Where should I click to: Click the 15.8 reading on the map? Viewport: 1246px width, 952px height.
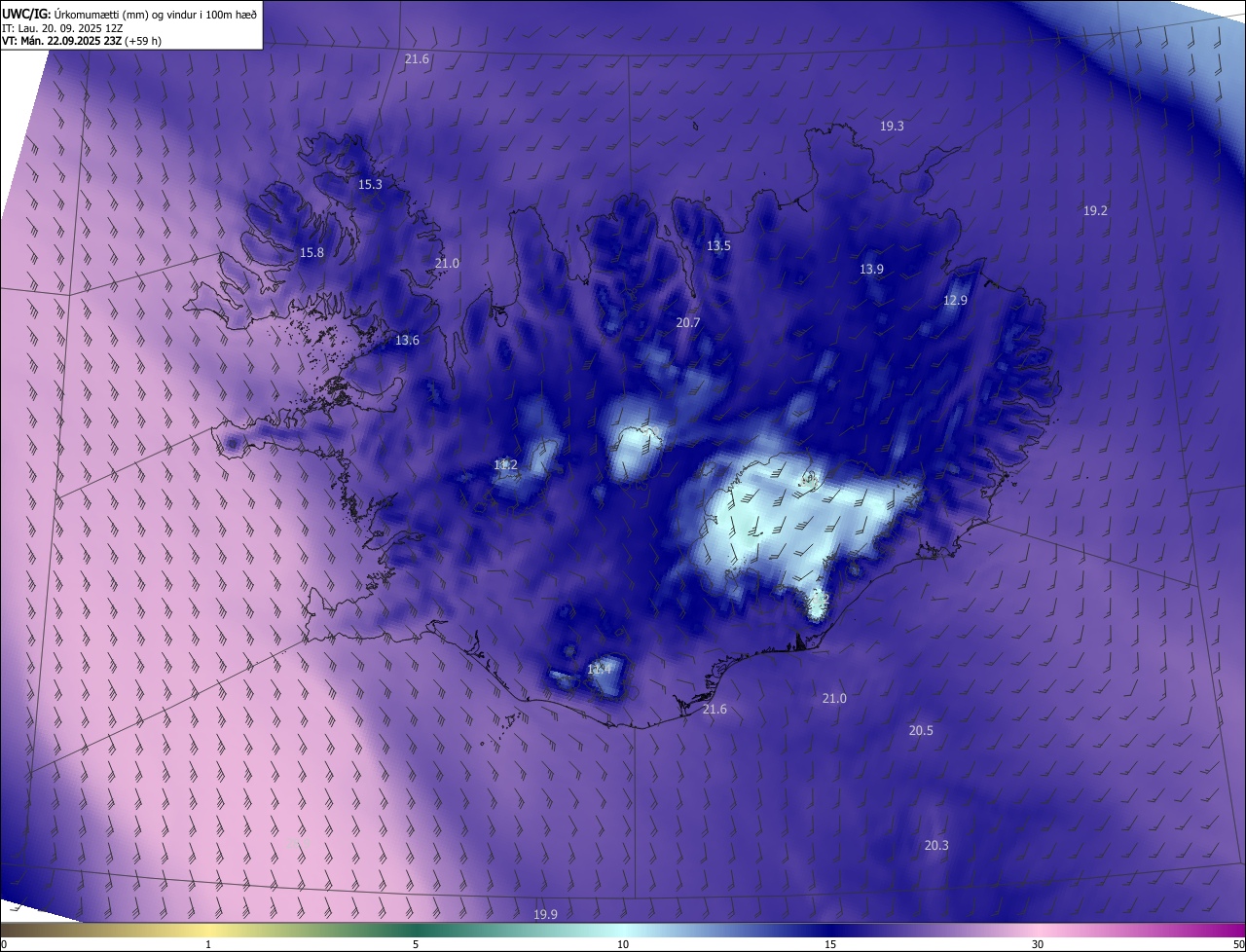[311, 253]
